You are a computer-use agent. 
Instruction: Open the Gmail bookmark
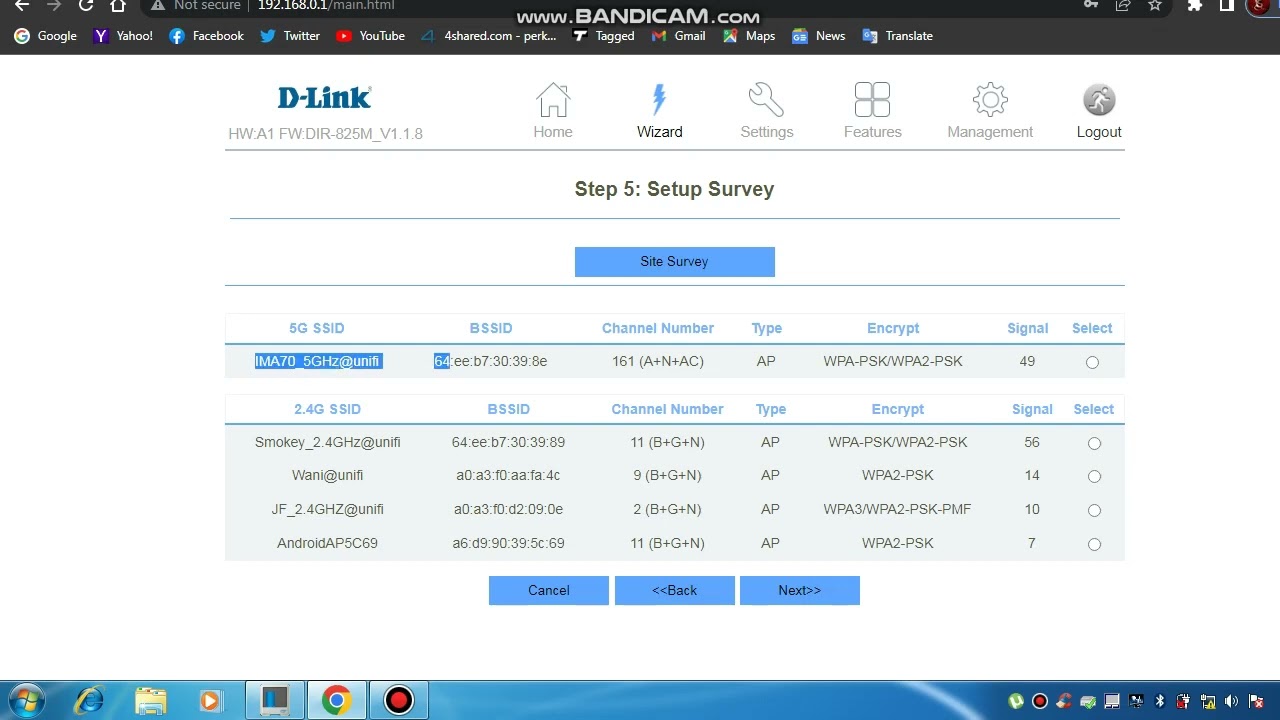click(x=678, y=36)
